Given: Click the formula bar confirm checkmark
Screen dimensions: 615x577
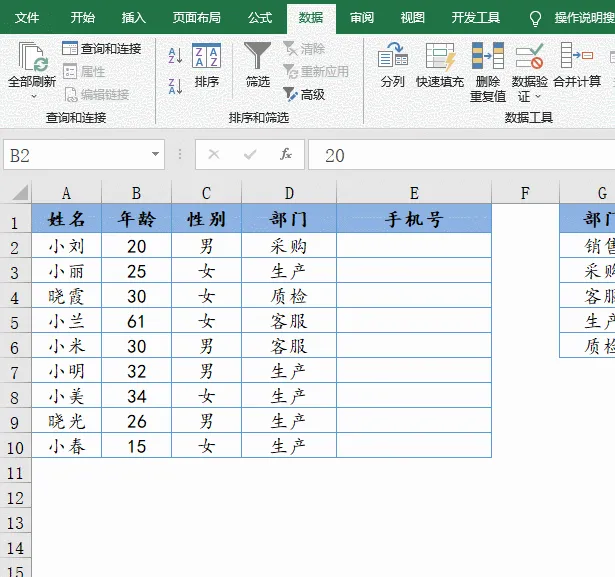Looking at the screenshot, I should point(250,155).
